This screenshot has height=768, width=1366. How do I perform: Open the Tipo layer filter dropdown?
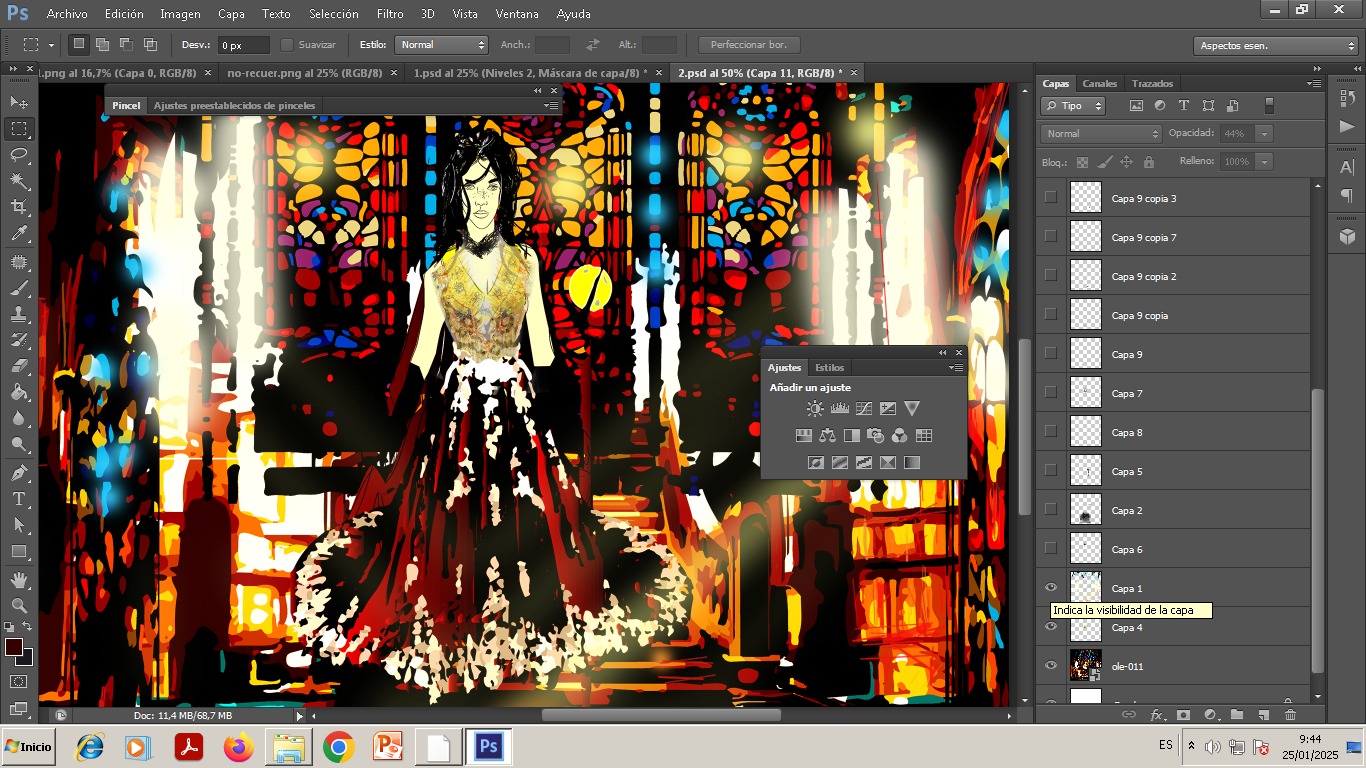1073,105
